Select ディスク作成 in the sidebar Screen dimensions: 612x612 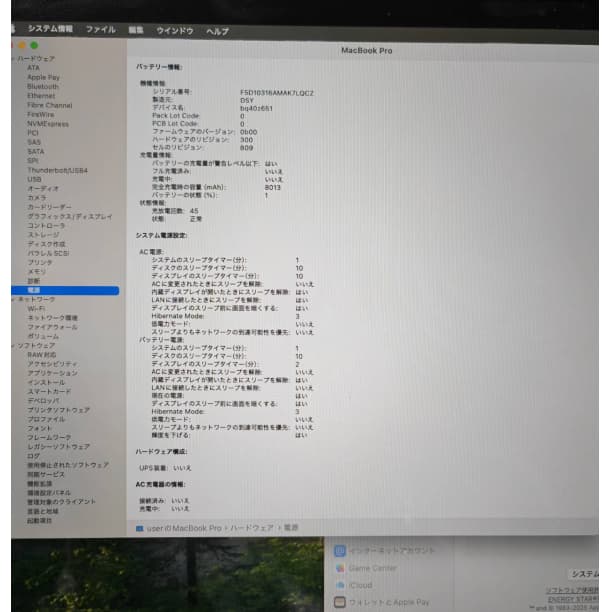pyautogui.click(x=46, y=244)
